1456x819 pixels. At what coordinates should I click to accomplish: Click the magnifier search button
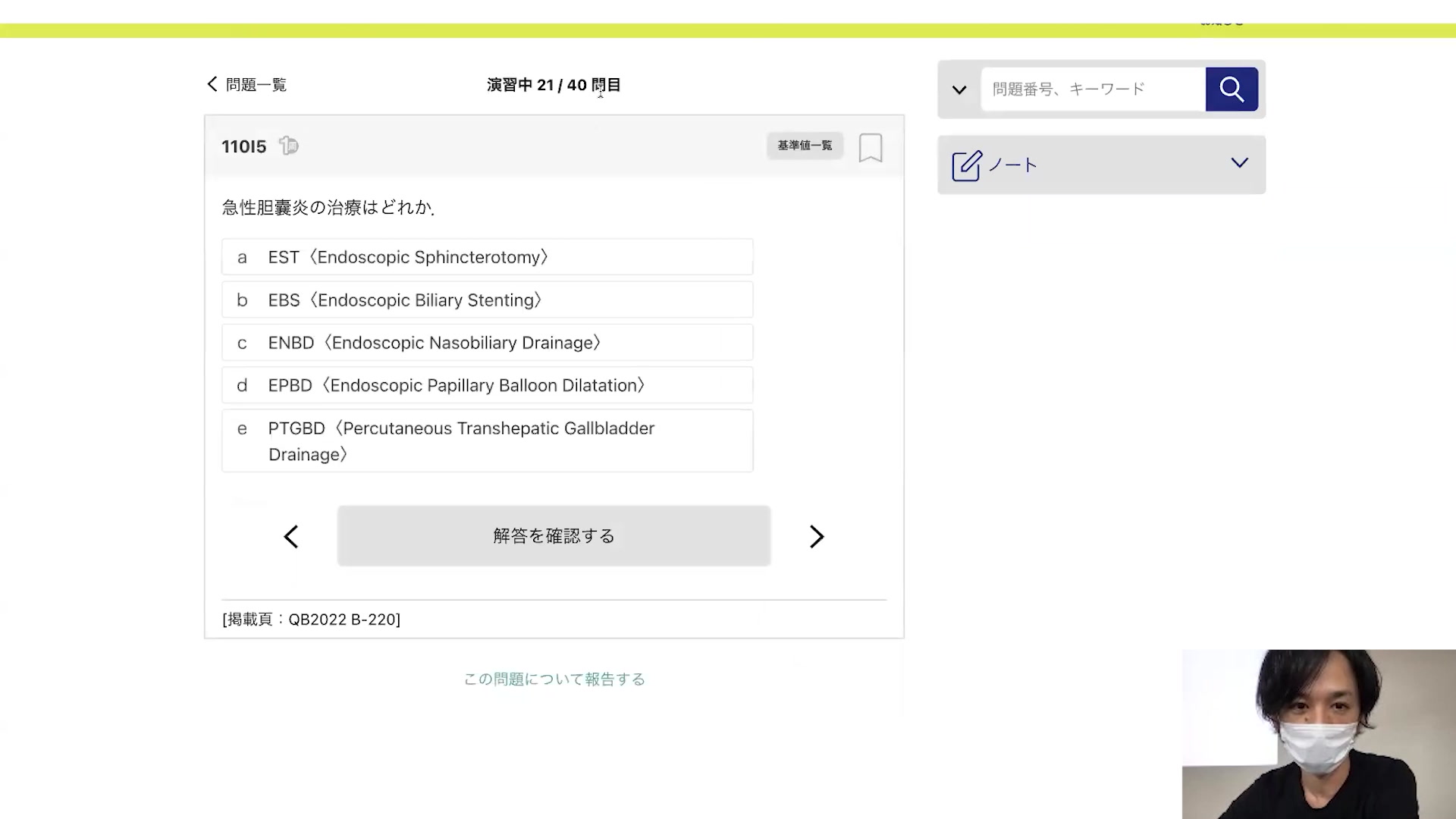click(x=1232, y=89)
